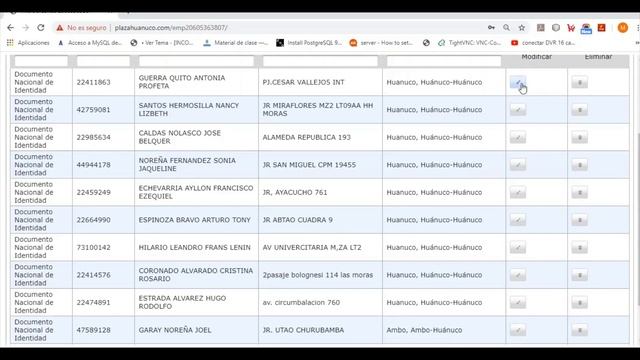The height and width of the screenshot is (360, 640).
Task: Remove the CALDAS NOLASCO JOSE BELQUER row
Action: click(x=579, y=138)
